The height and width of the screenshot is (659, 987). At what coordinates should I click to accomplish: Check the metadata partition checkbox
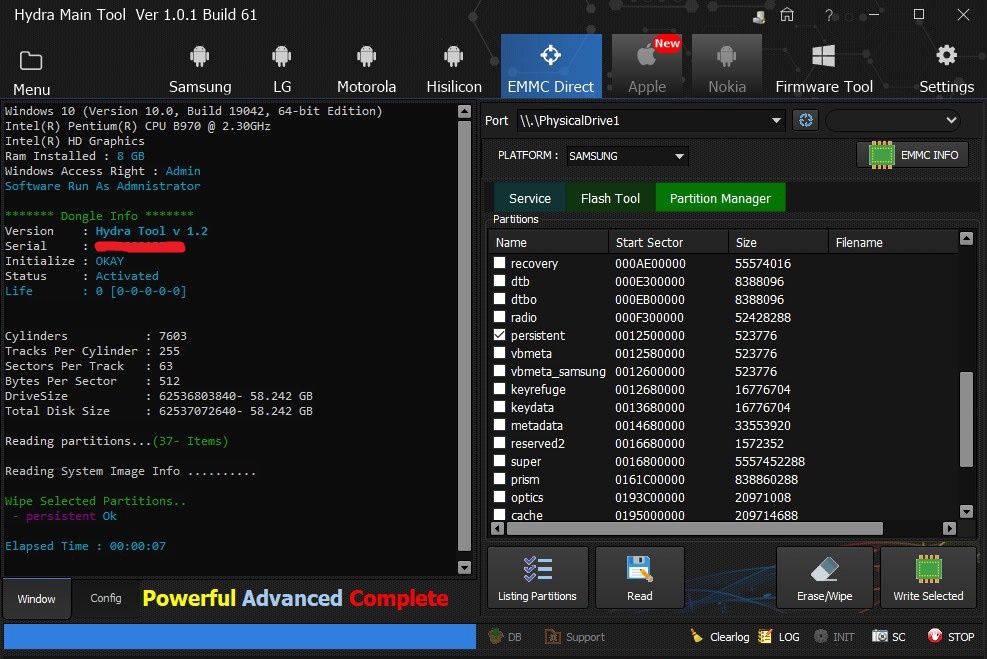[x=499, y=425]
